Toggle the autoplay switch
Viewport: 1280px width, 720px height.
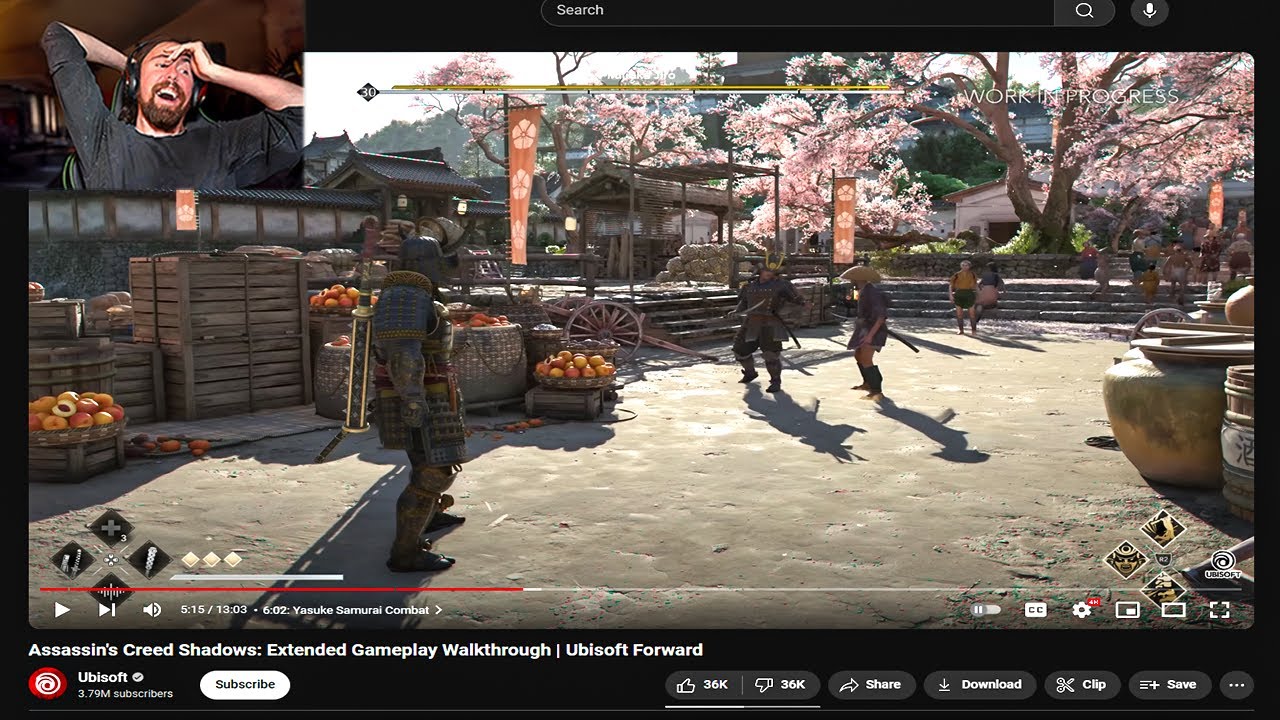[x=986, y=609]
